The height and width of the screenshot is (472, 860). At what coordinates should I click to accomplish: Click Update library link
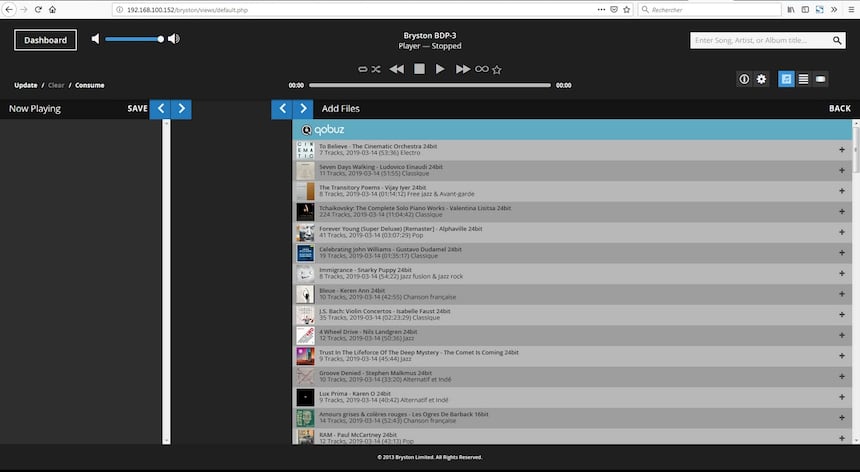click(26, 85)
